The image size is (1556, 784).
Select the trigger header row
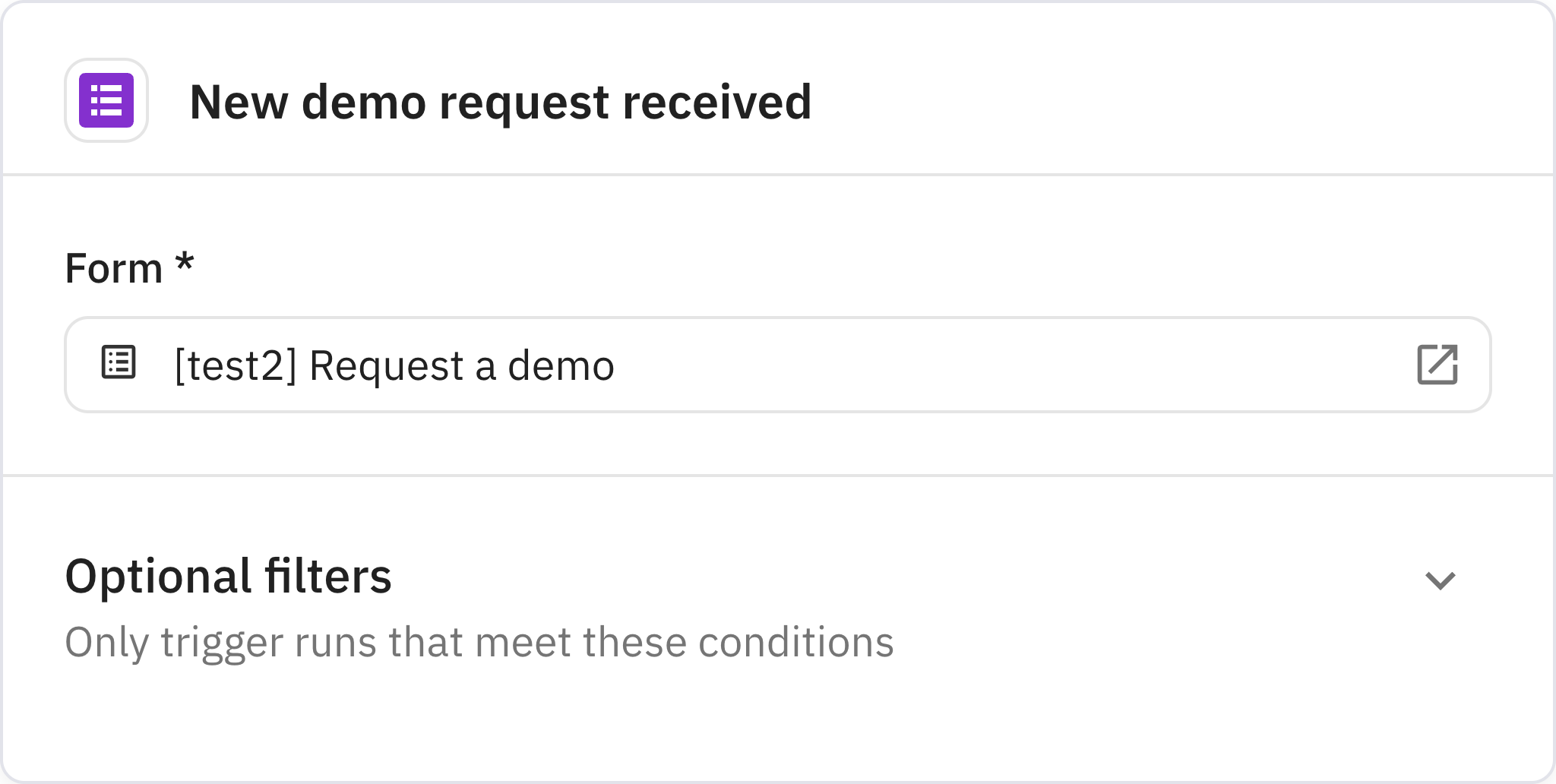[778, 101]
